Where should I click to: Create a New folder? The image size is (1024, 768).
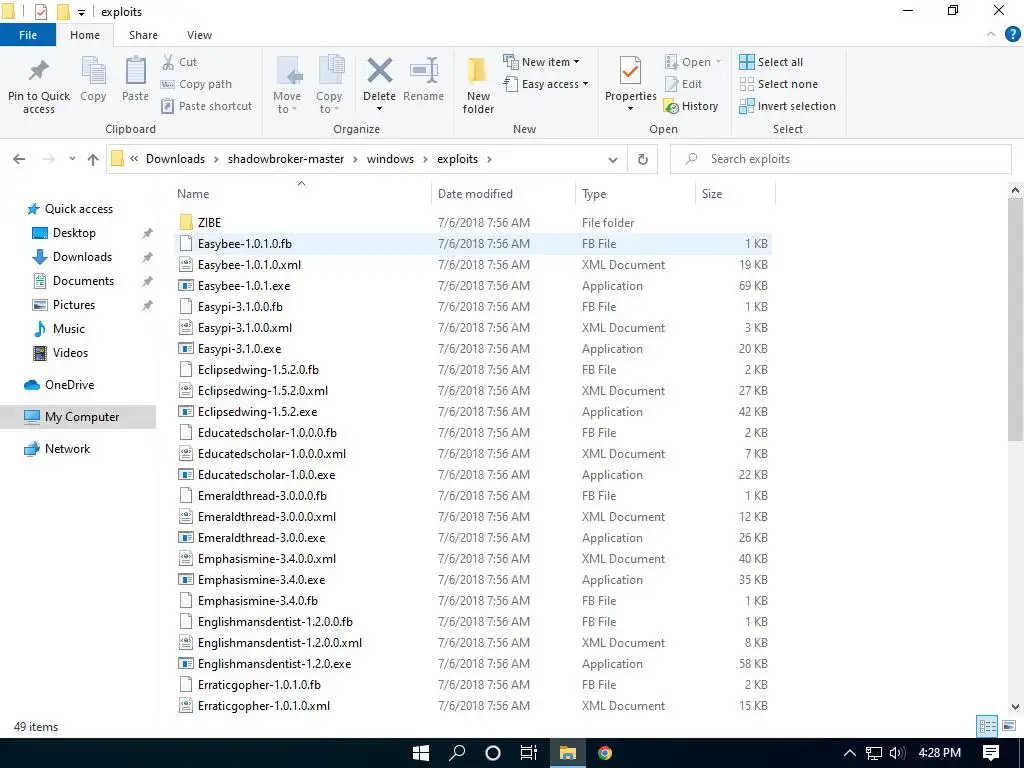pos(478,85)
